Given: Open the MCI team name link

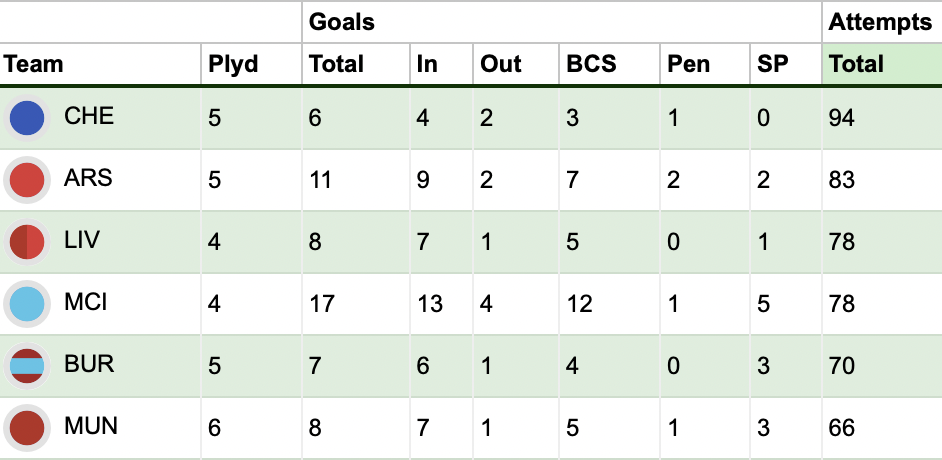Looking at the screenshot, I should [x=86, y=302].
